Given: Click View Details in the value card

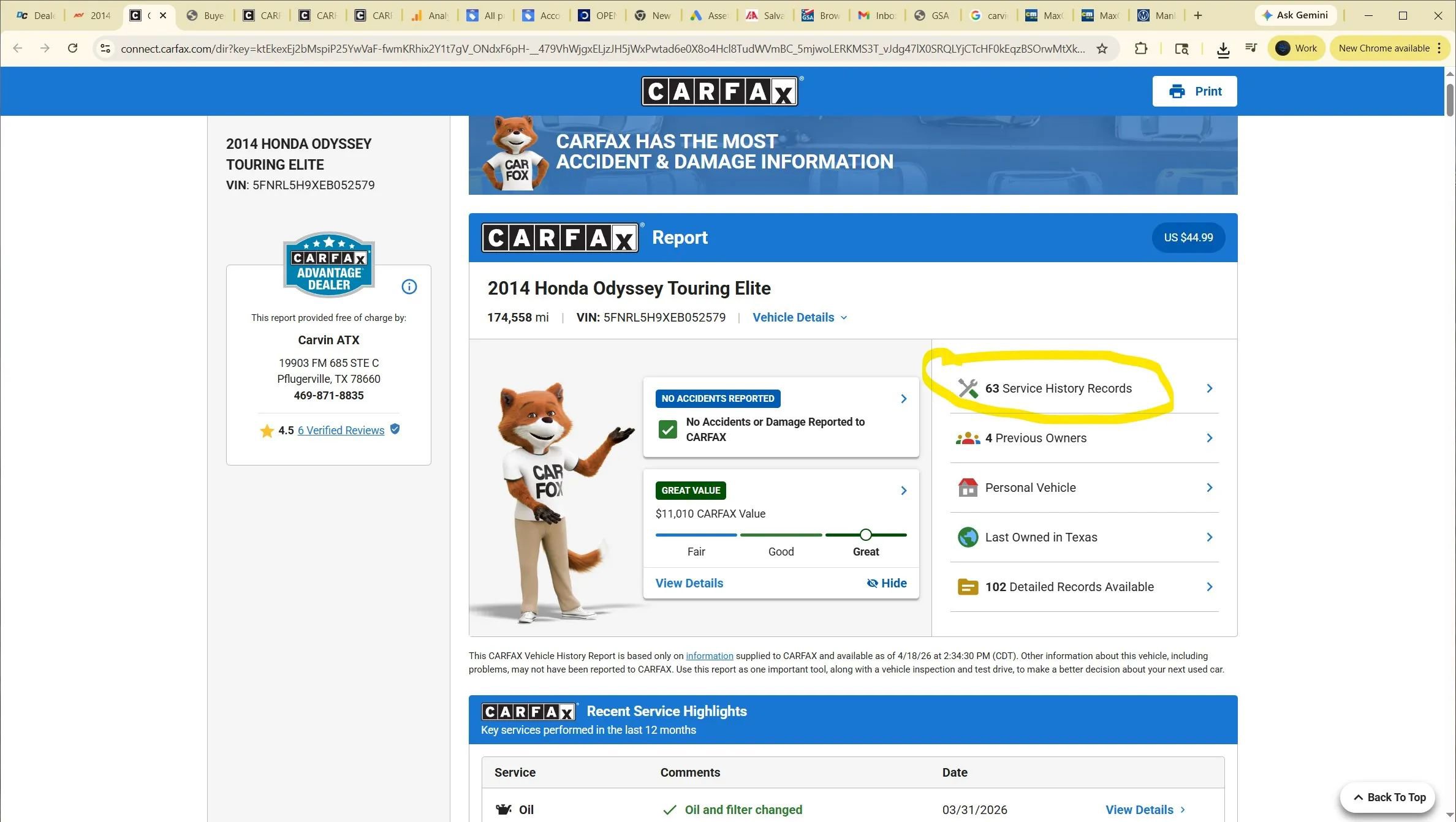Looking at the screenshot, I should [689, 583].
